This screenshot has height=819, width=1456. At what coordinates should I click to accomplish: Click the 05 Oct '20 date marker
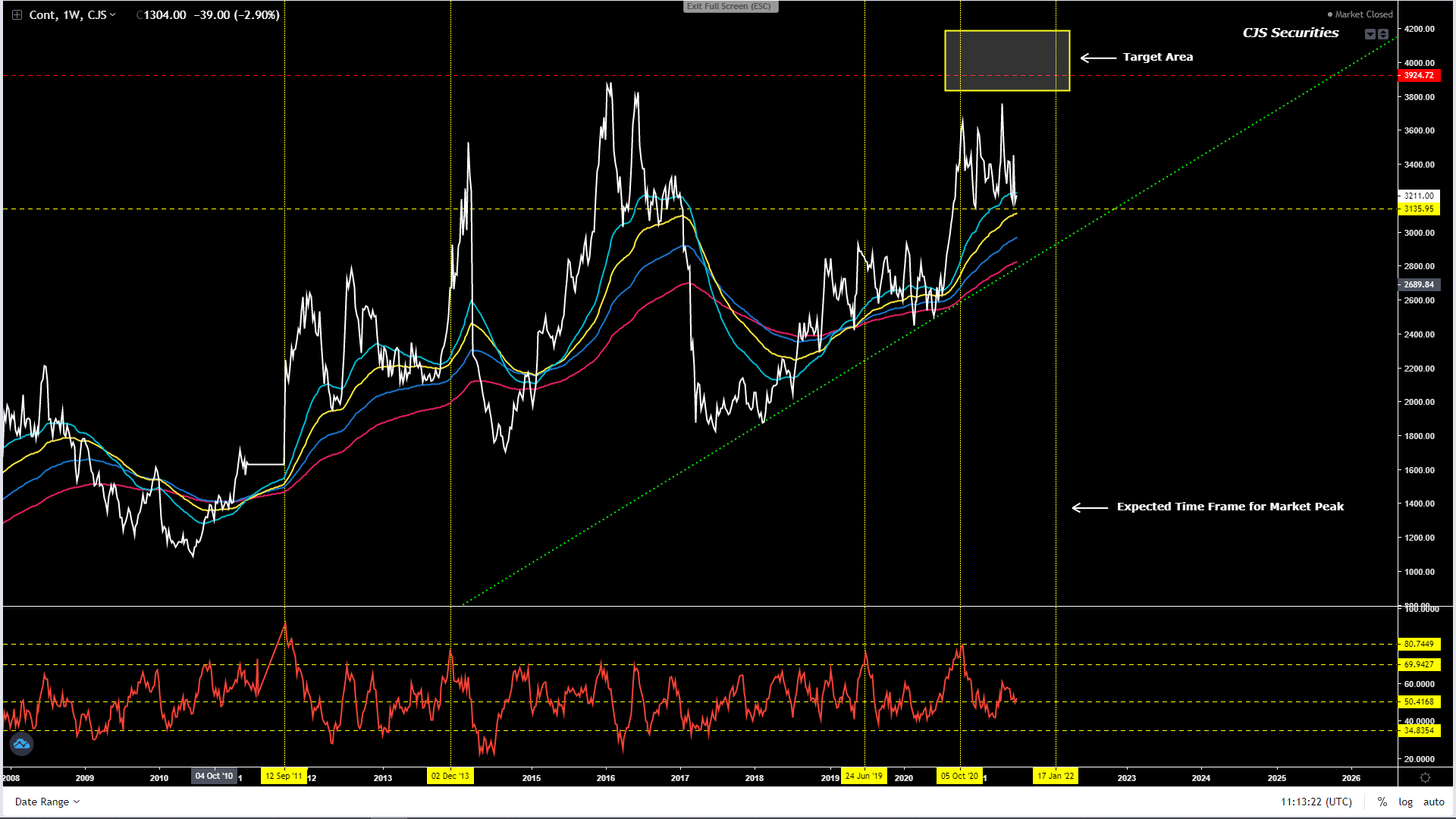(x=959, y=776)
